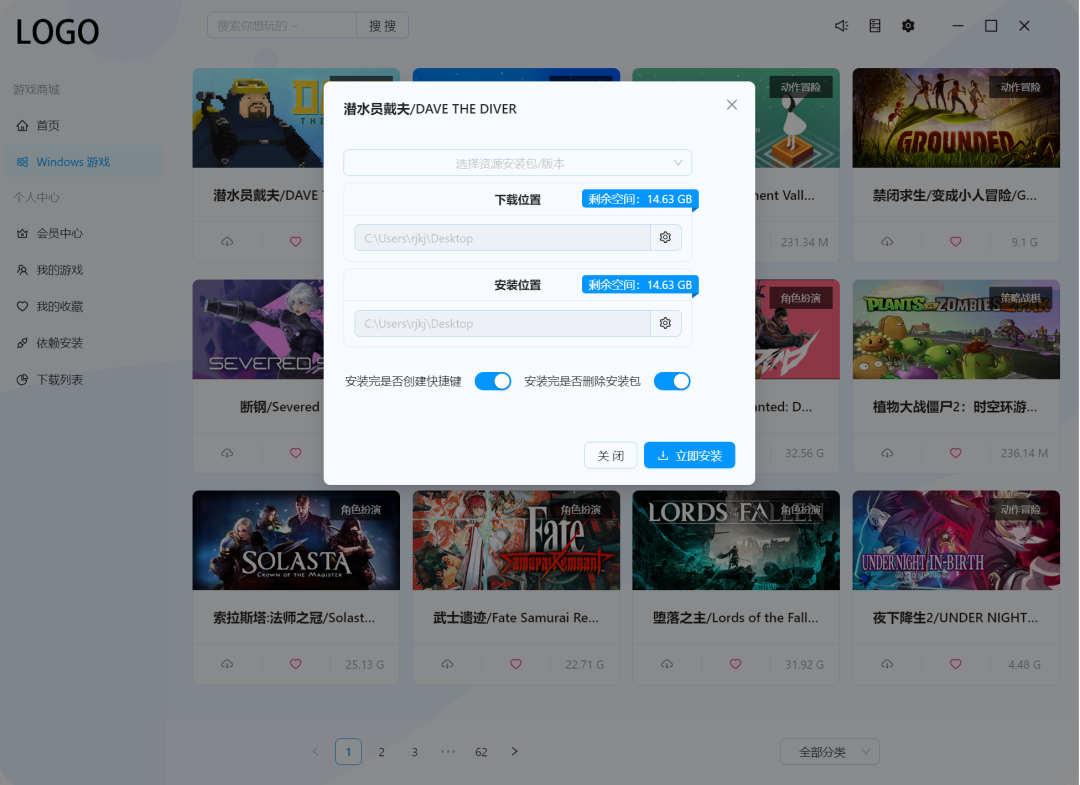Click cloud download icon on Lords of the Fallen card
Viewport: 1080px width, 785px height.
667,664
